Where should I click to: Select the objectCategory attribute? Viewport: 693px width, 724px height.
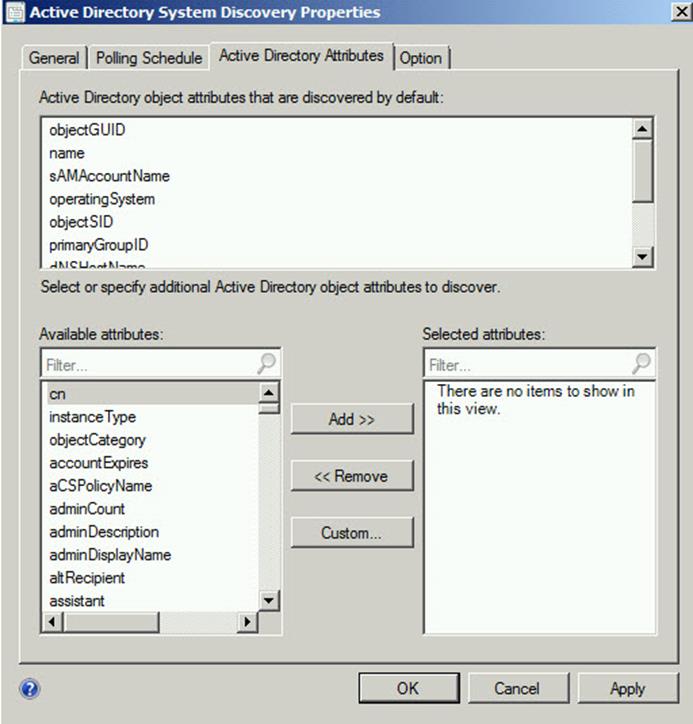tap(97, 440)
